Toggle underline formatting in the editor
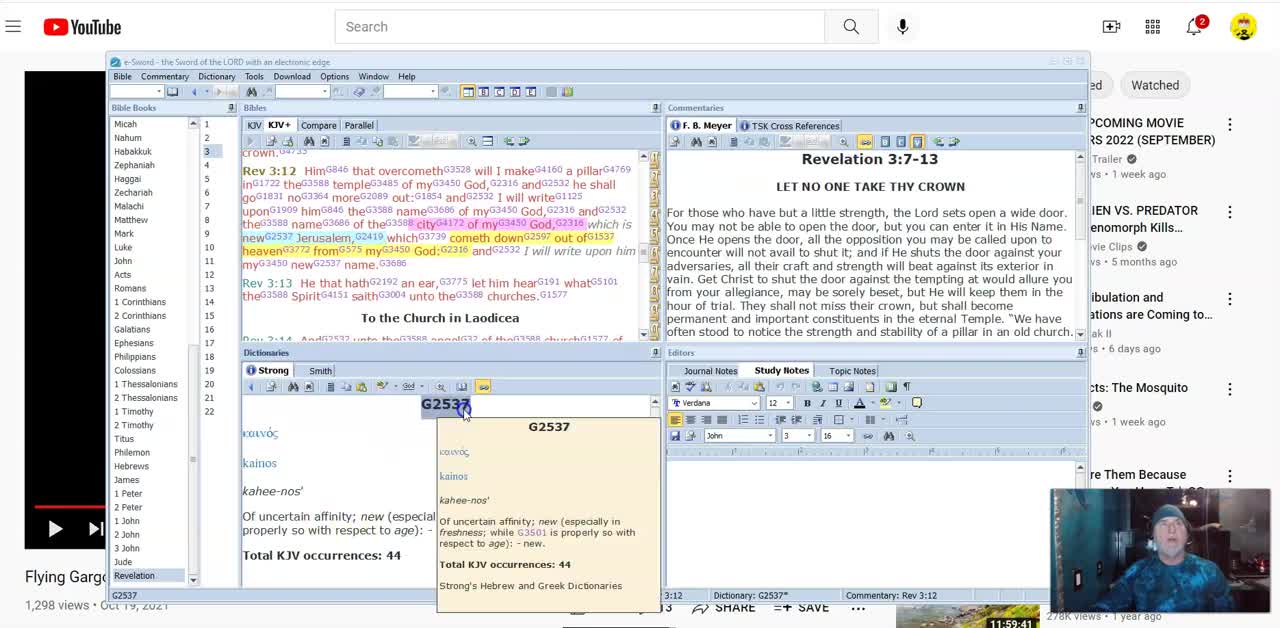Screen dimensions: 1280x628 tap(838, 403)
